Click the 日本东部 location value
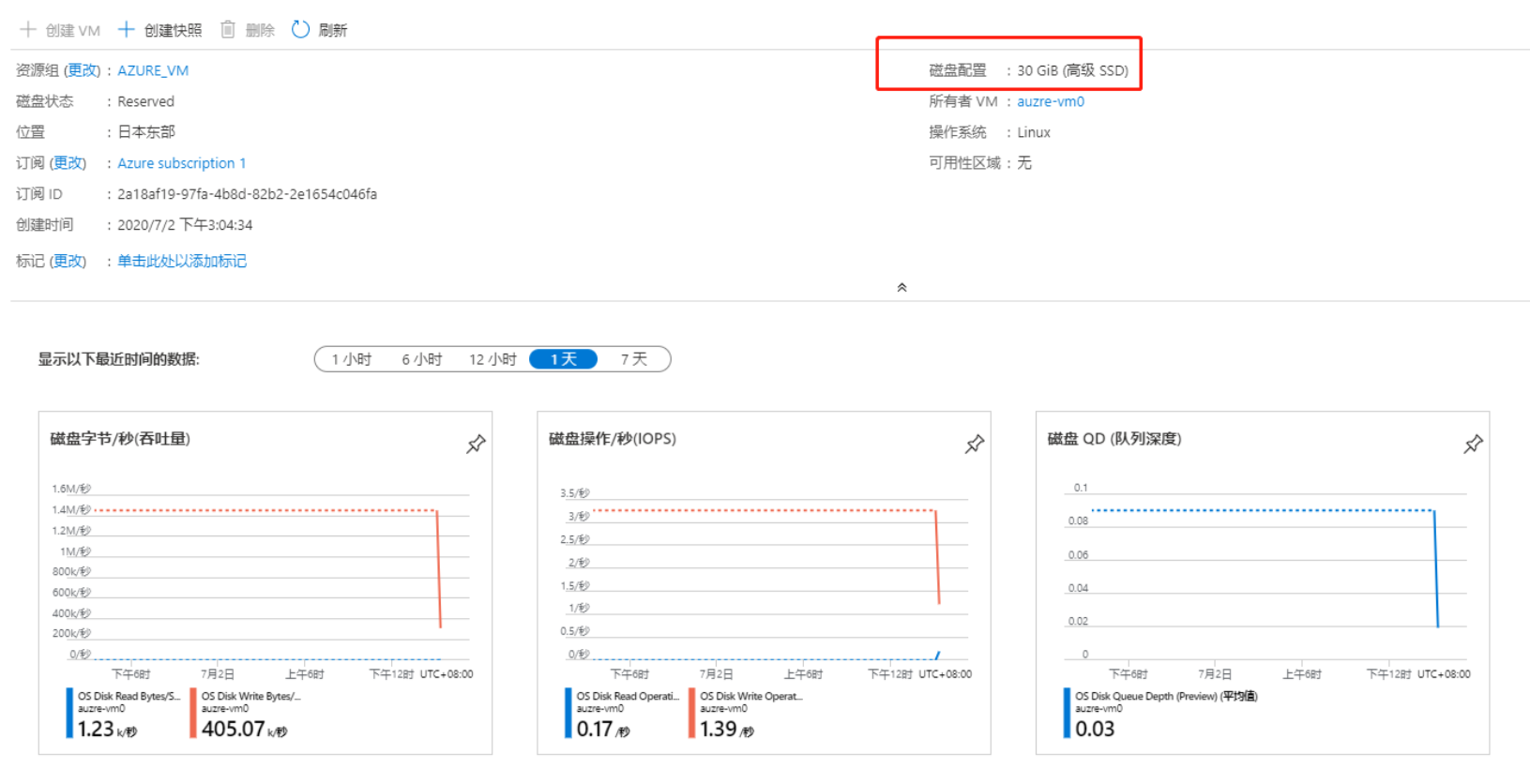Screen dimensions: 1530x784 (146, 132)
